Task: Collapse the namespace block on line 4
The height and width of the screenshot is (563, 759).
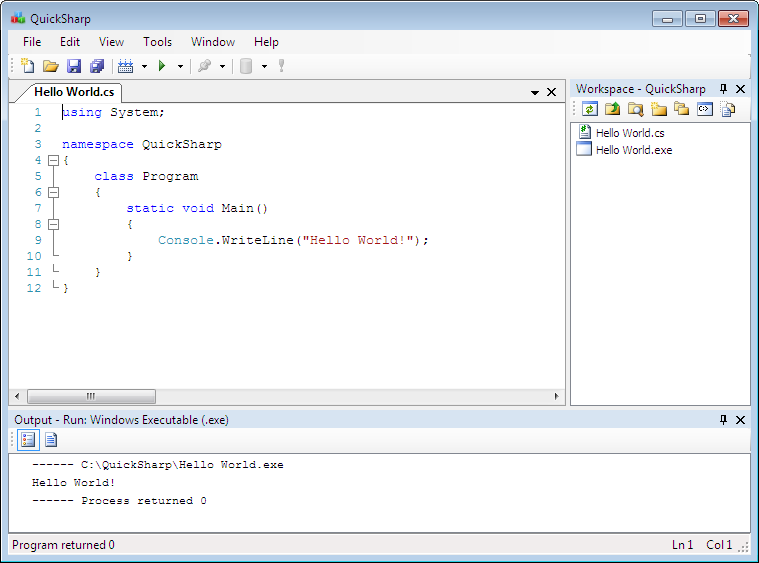Action: [x=54, y=160]
